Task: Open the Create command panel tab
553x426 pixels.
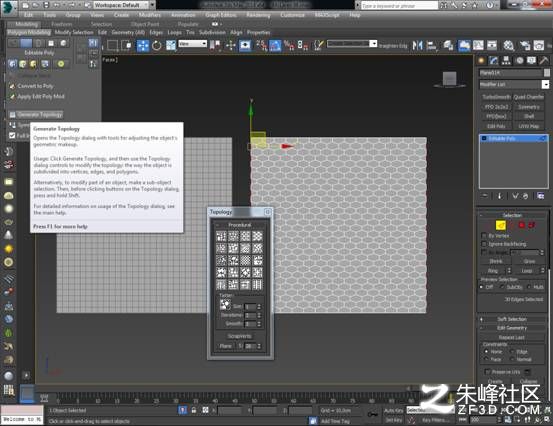Action: [481, 60]
